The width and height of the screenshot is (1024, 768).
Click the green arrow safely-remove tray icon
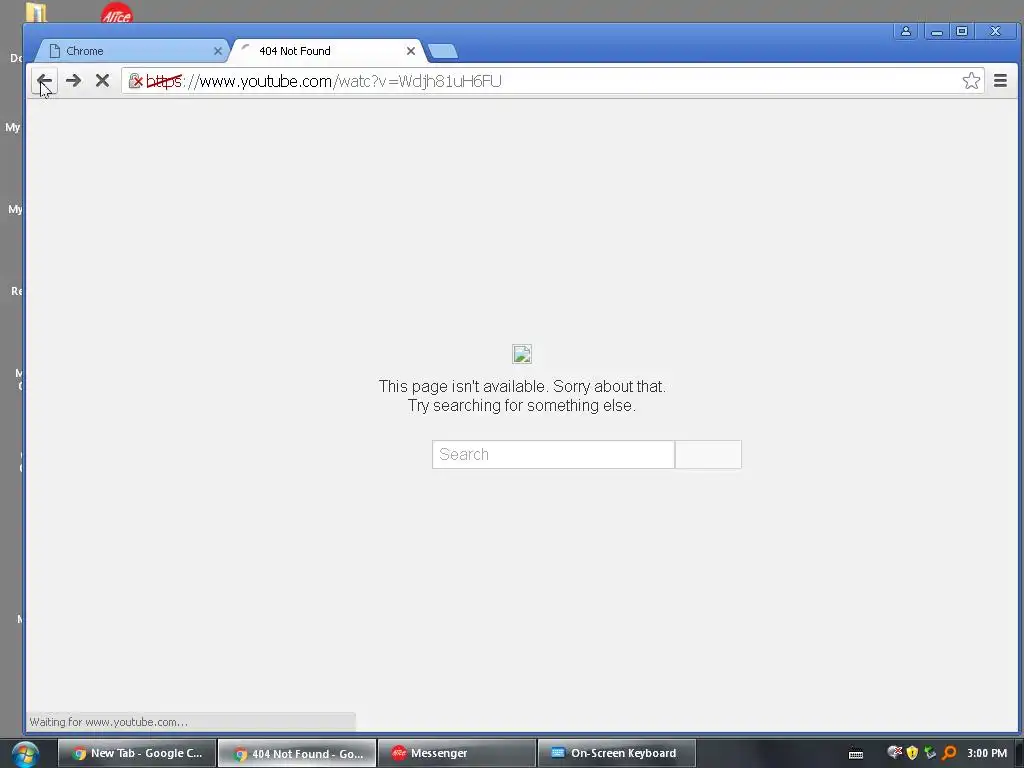click(931, 753)
